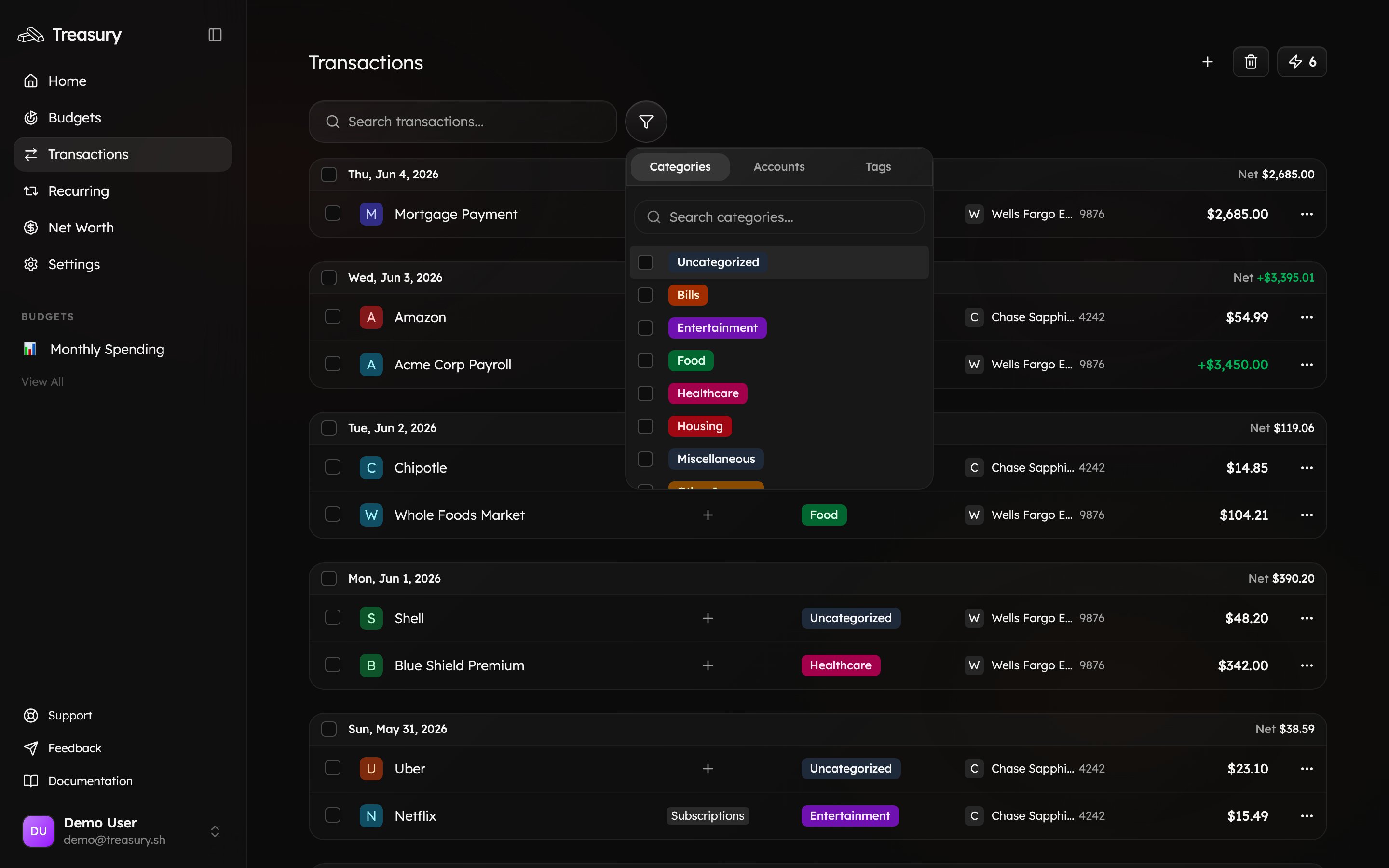This screenshot has width=1389, height=868.
Task: Click the Mortgage Payment M avatar
Action: click(x=371, y=214)
